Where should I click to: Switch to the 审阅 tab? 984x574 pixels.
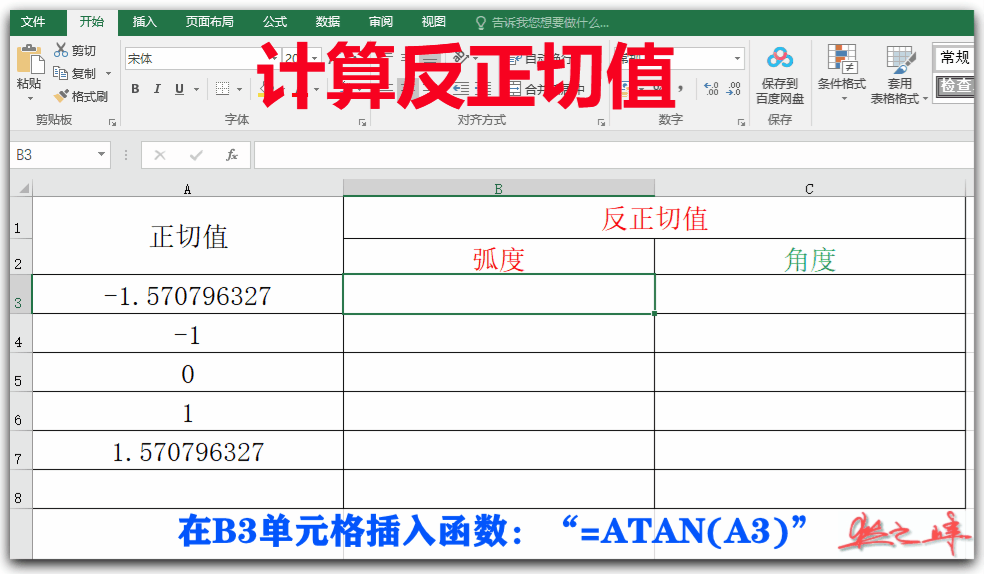point(381,22)
